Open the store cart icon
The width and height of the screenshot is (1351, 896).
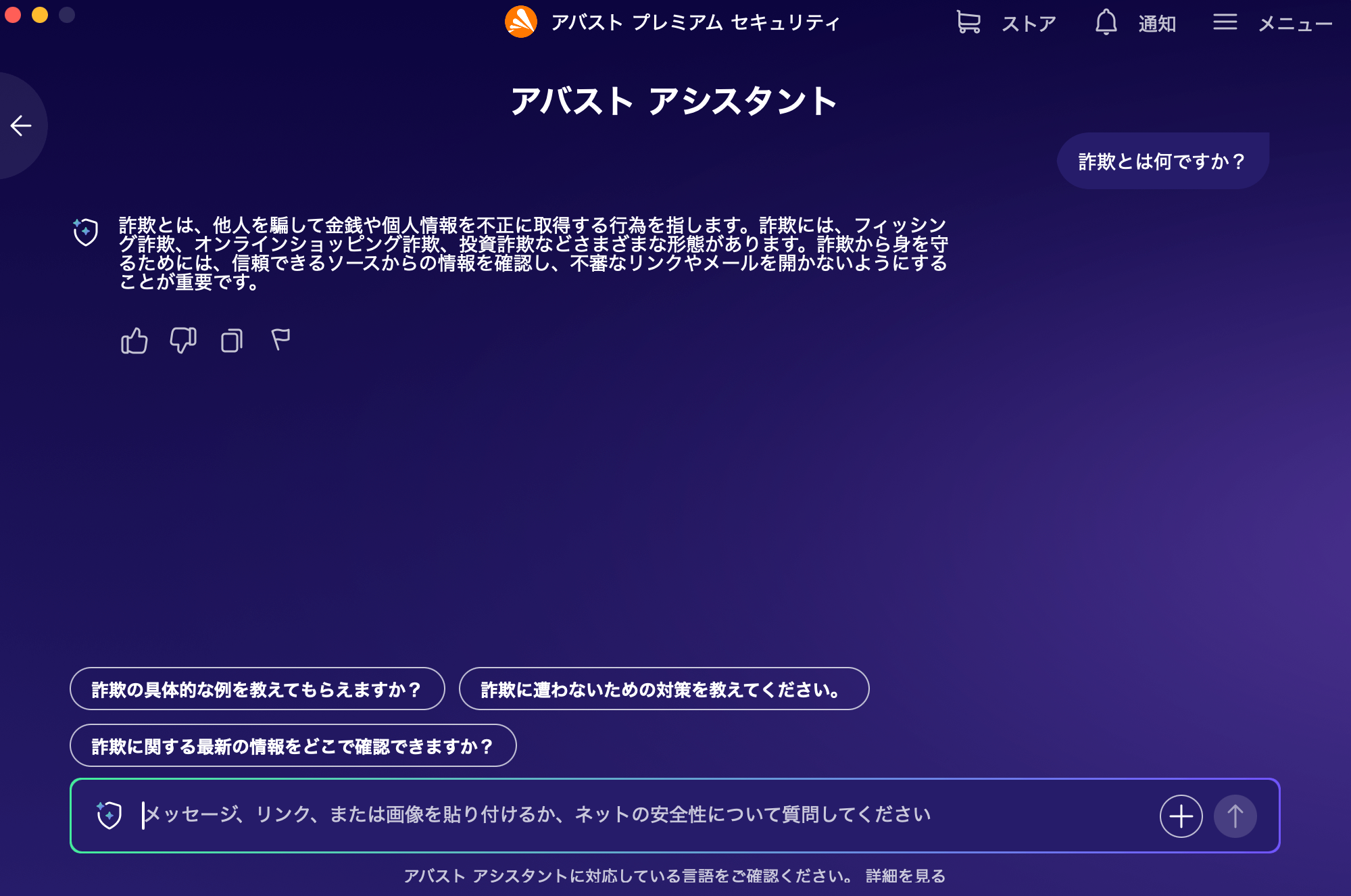pyautogui.click(x=968, y=22)
